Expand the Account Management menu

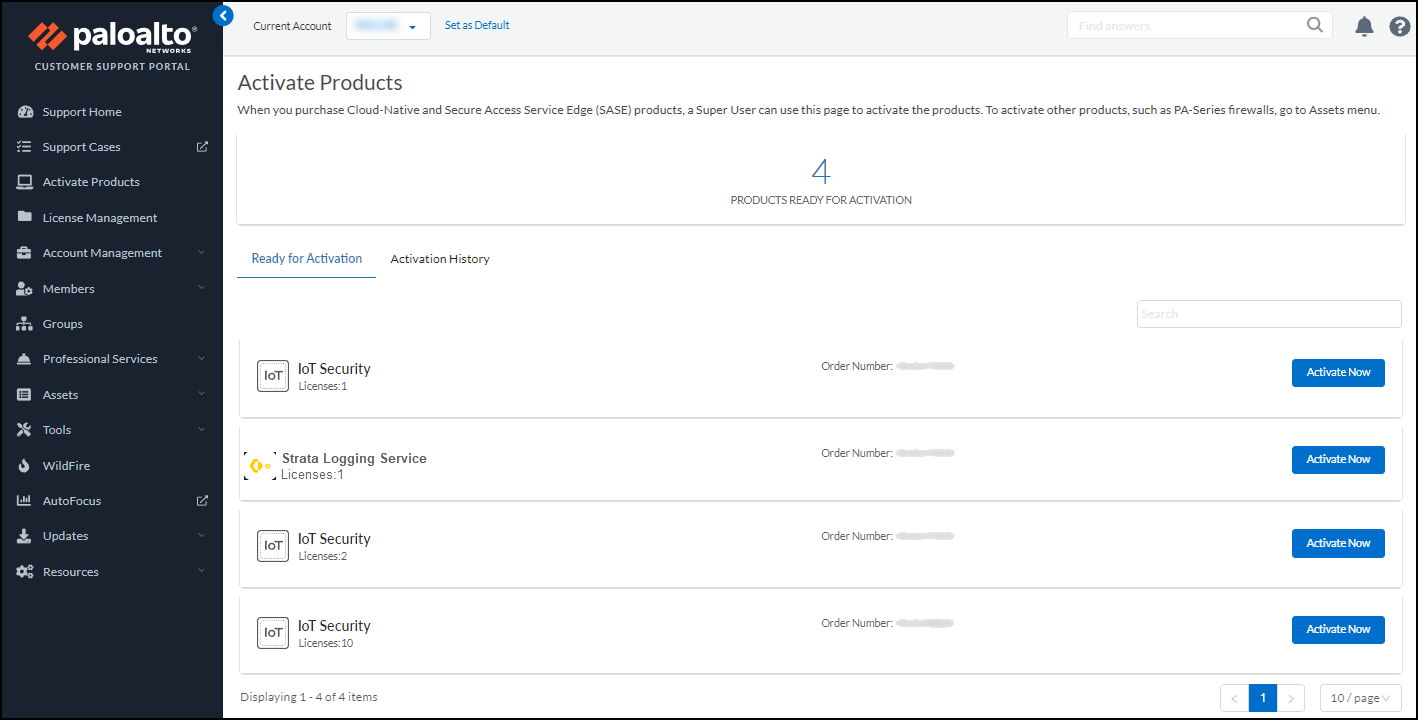103,253
